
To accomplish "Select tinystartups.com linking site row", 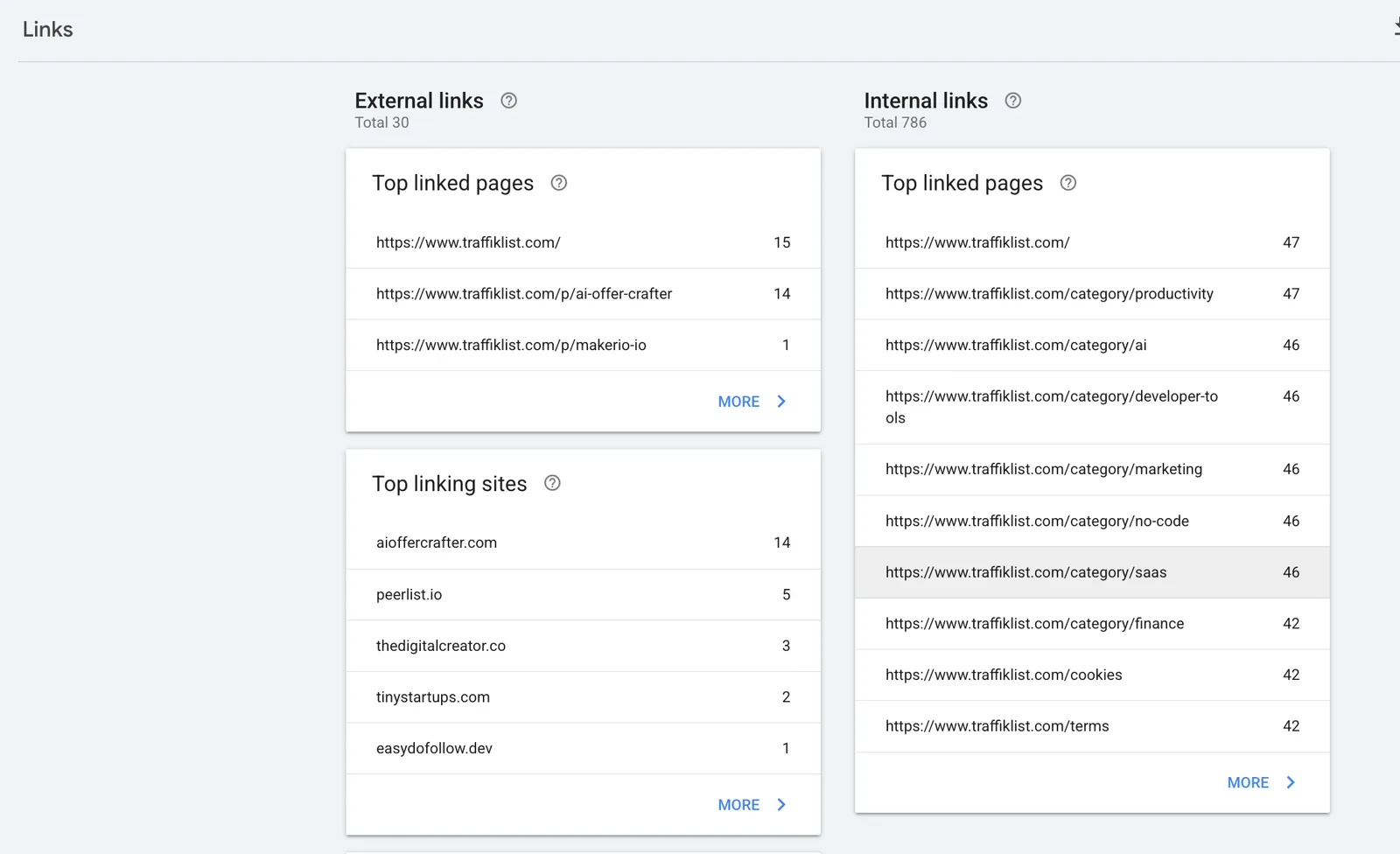I will pyautogui.click(x=584, y=697).
